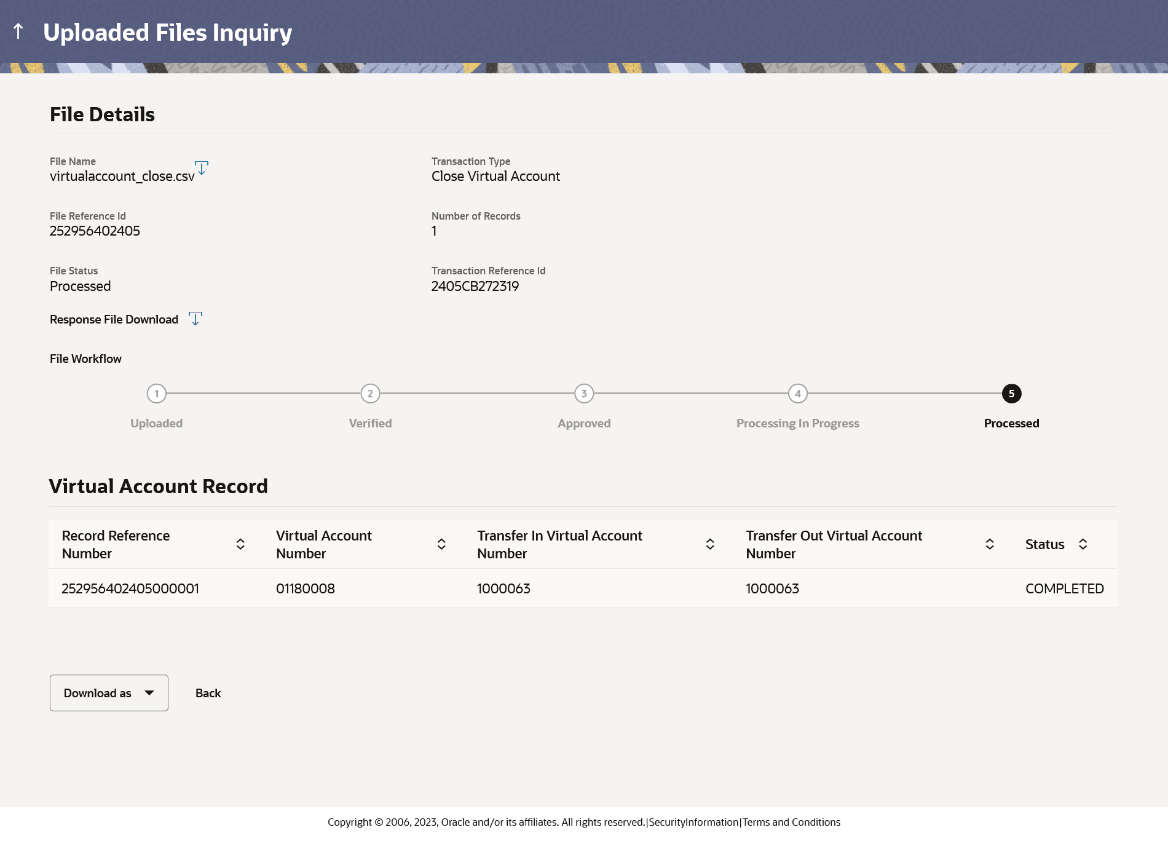
Task: Click the Approved workflow step circle
Action: coord(584,393)
